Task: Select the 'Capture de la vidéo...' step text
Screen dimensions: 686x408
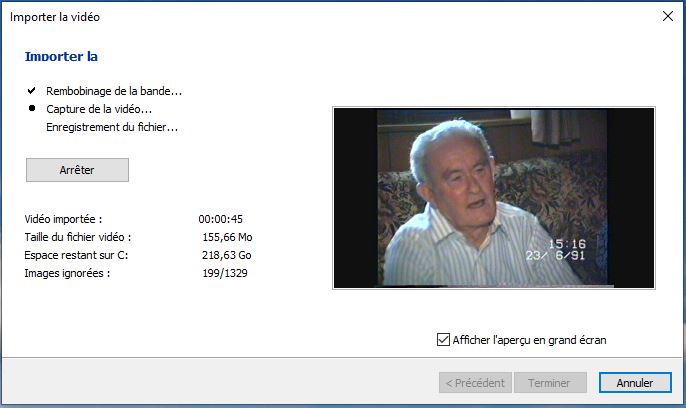Action: pyautogui.click(x=99, y=109)
